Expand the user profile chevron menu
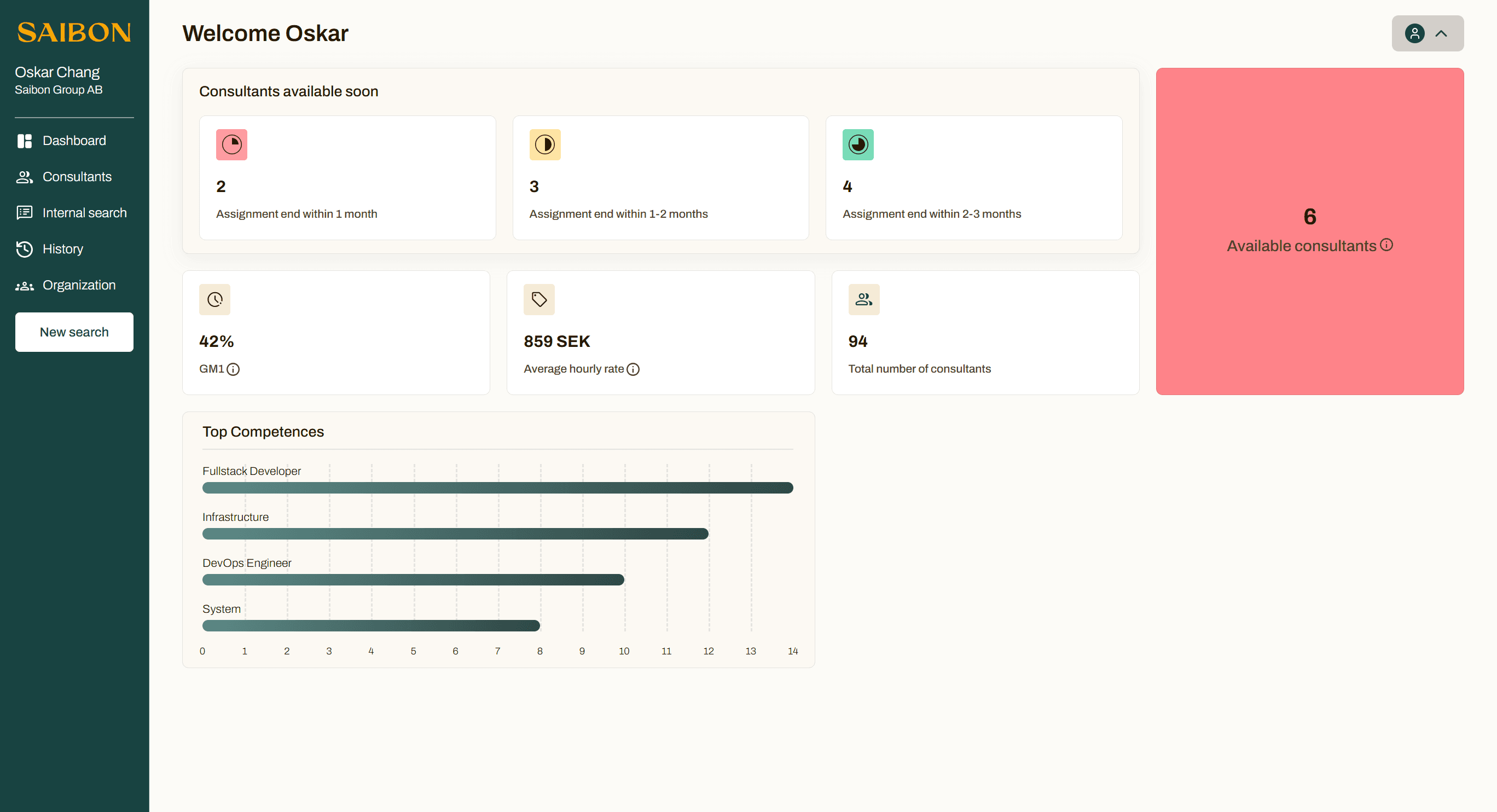Screen dimensions: 1497x812 (1441, 33)
